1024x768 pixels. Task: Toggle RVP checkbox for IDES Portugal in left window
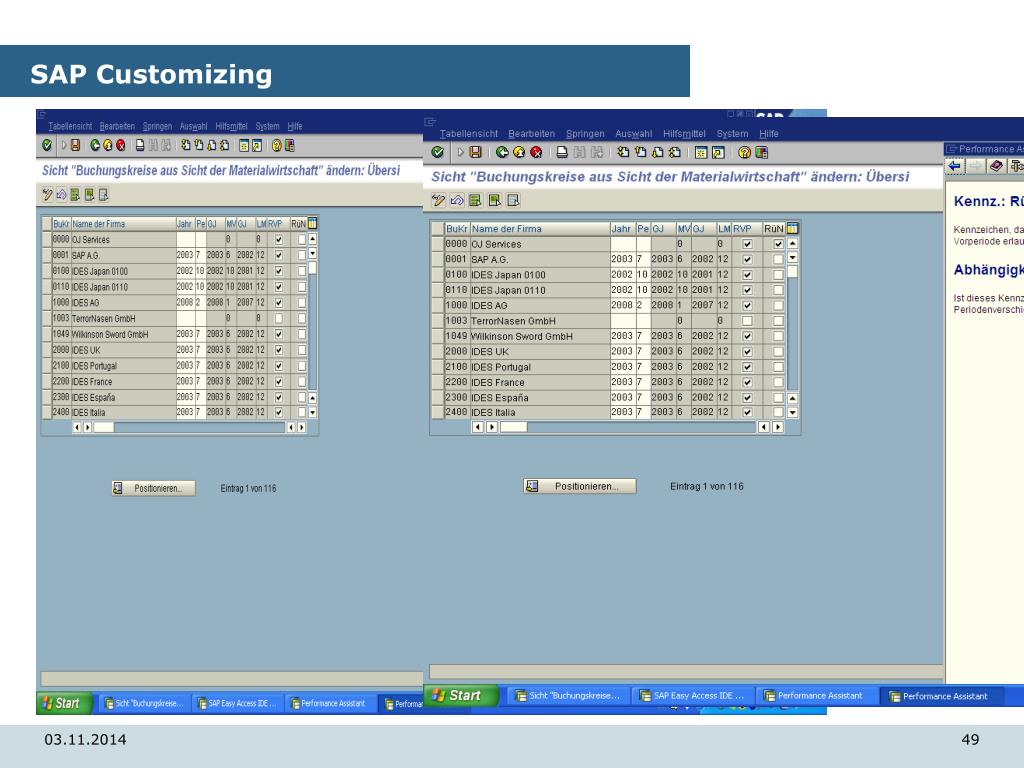click(279, 366)
